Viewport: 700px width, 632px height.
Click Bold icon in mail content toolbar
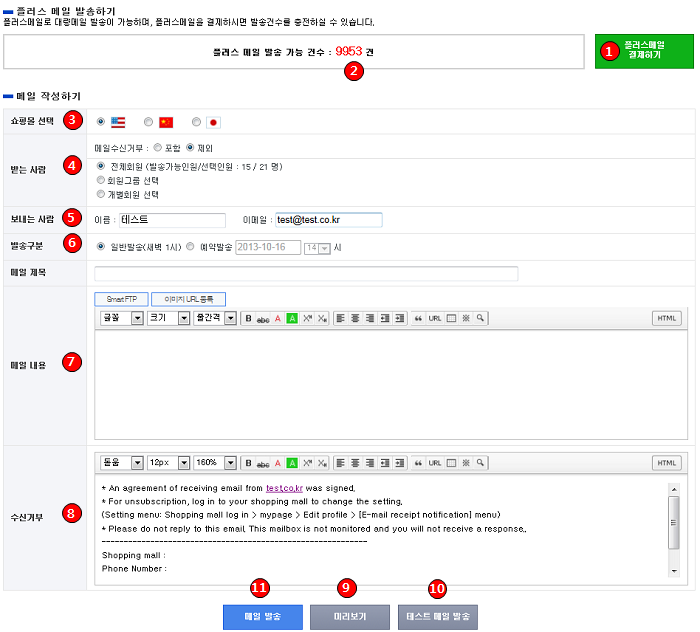247,318
